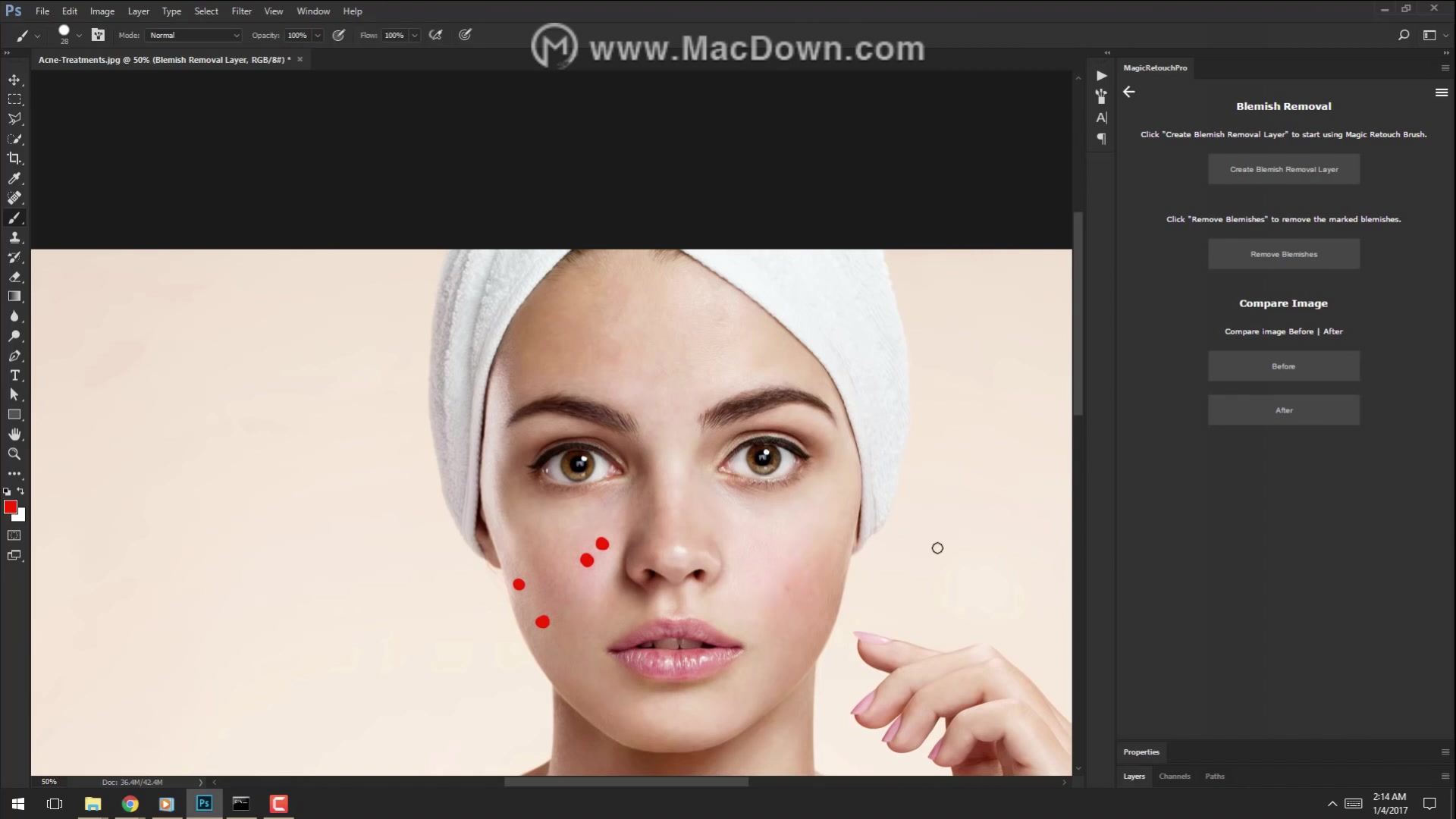
Task: Select the Hand tool
Action: click(14, 435)
